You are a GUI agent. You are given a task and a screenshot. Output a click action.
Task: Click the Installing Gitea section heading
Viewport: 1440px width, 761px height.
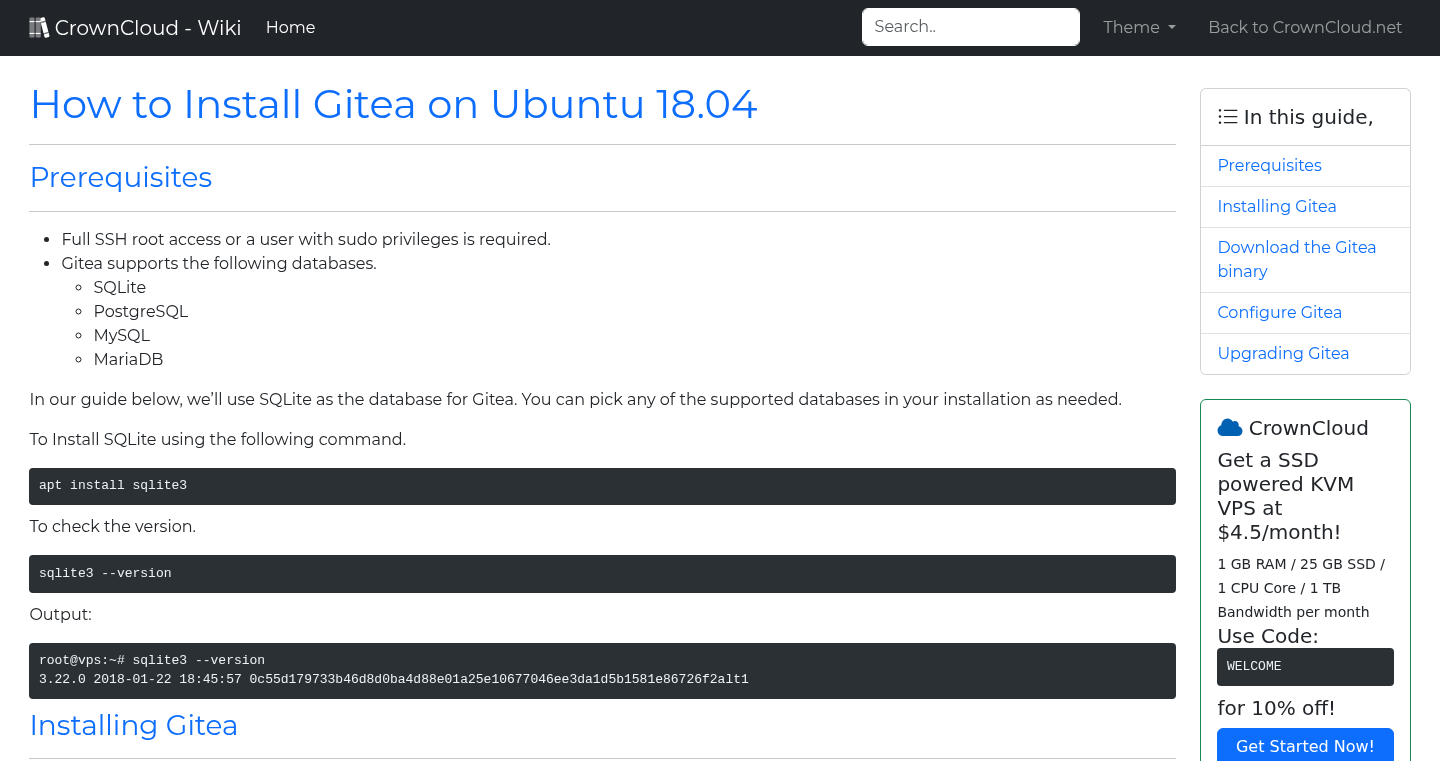[134, 725]
